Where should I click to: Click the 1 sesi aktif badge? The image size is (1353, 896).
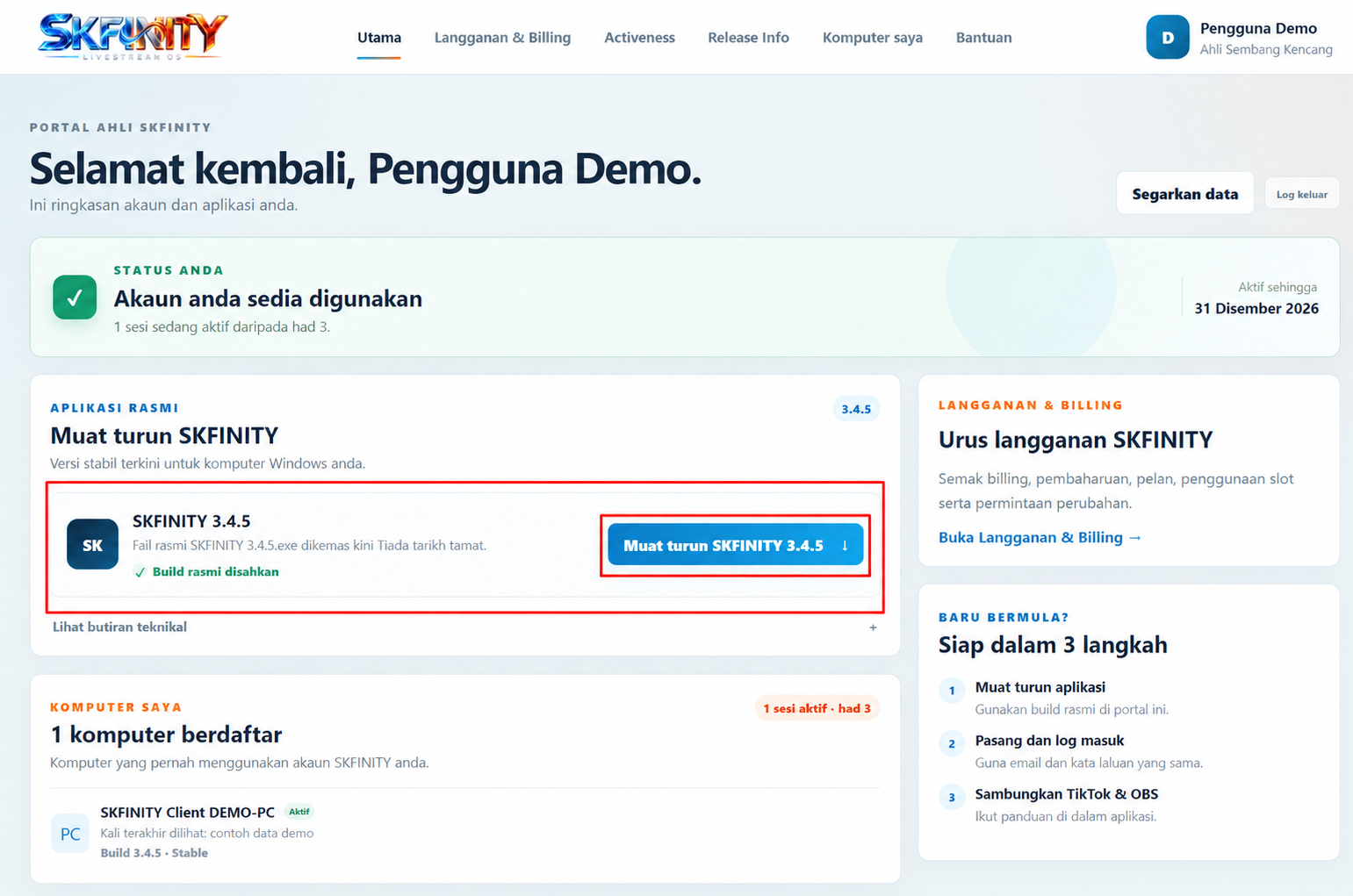(817, 708)
